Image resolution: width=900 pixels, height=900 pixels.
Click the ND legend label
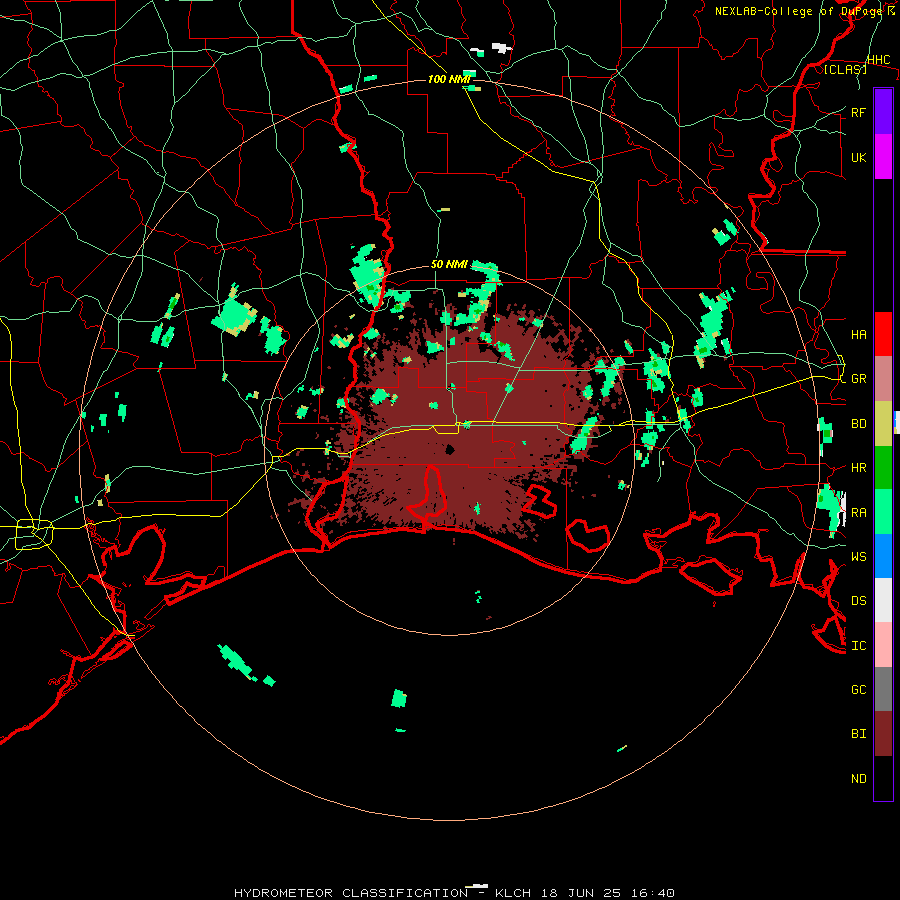click(x=859, y=779)
